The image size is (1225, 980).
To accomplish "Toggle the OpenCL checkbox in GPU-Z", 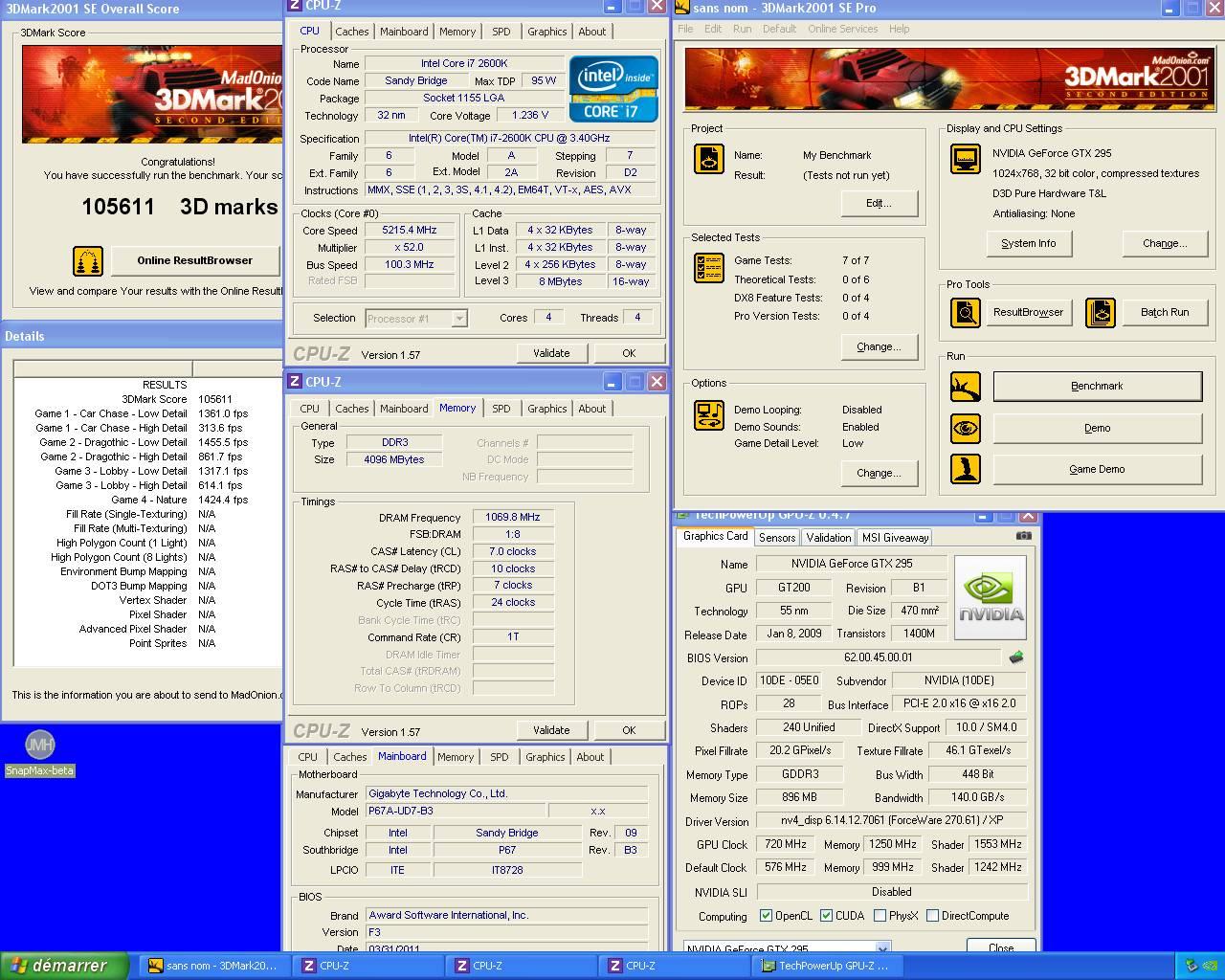I will pyautogui.click(x=766, y=916).
